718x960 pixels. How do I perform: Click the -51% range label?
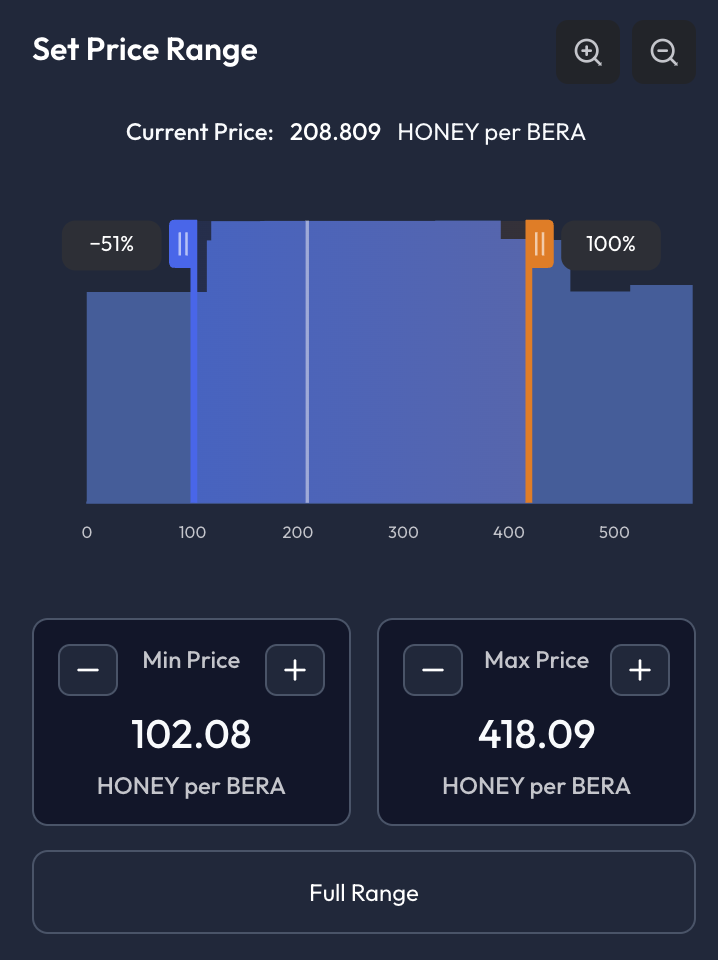(x=112, y=244)
